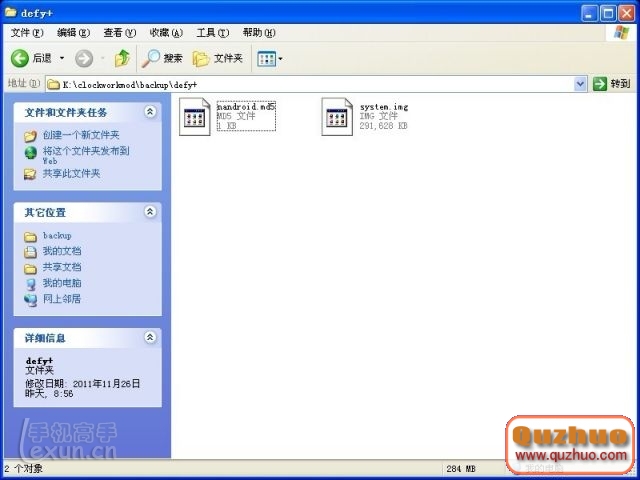This screenshot has height=480, width=640.
Task: Open the 查看(V) menu
Action: point(120,33)
